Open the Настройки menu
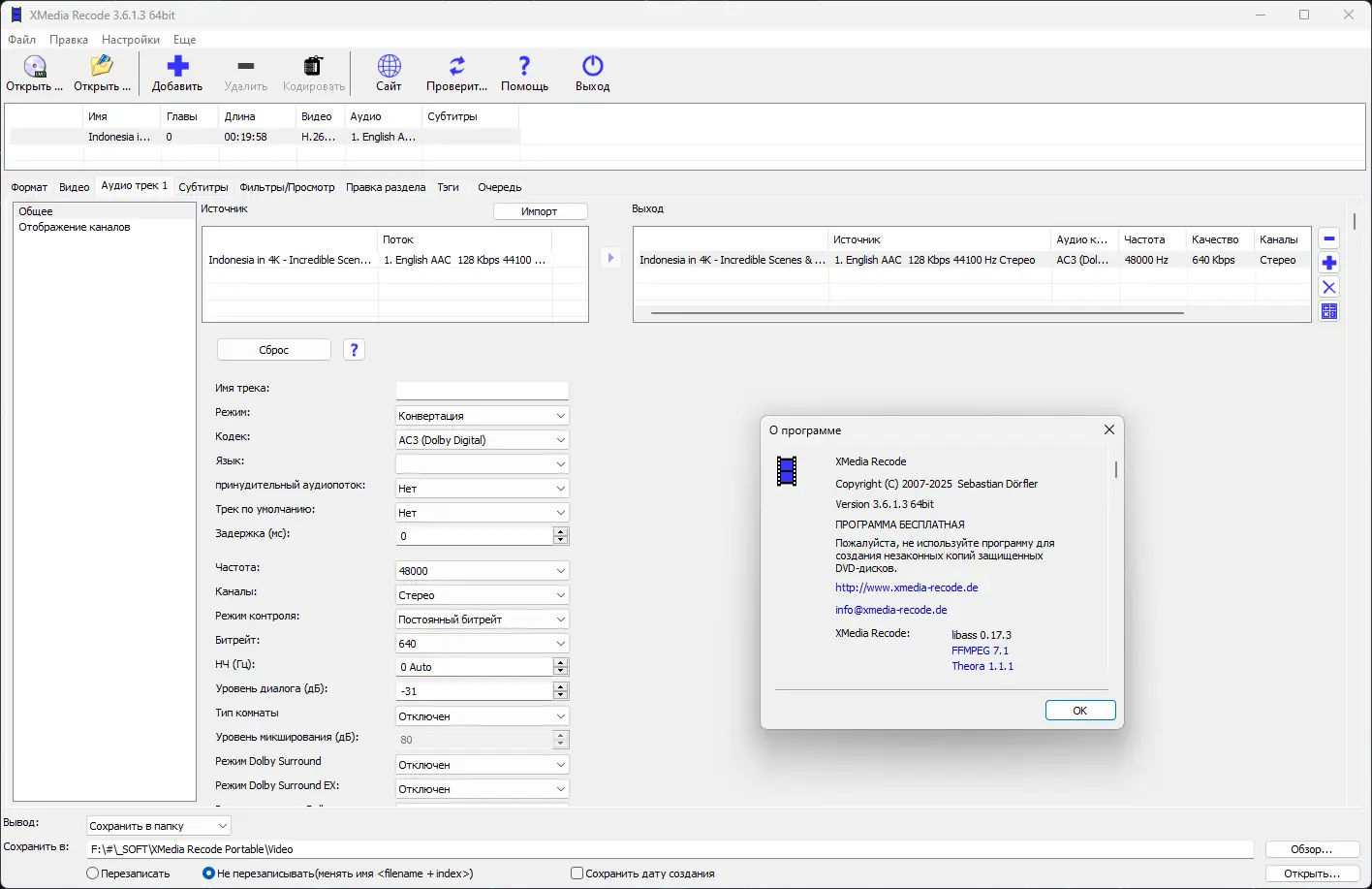The height and width of the screenshot is (889, 1372). (131, 40)
